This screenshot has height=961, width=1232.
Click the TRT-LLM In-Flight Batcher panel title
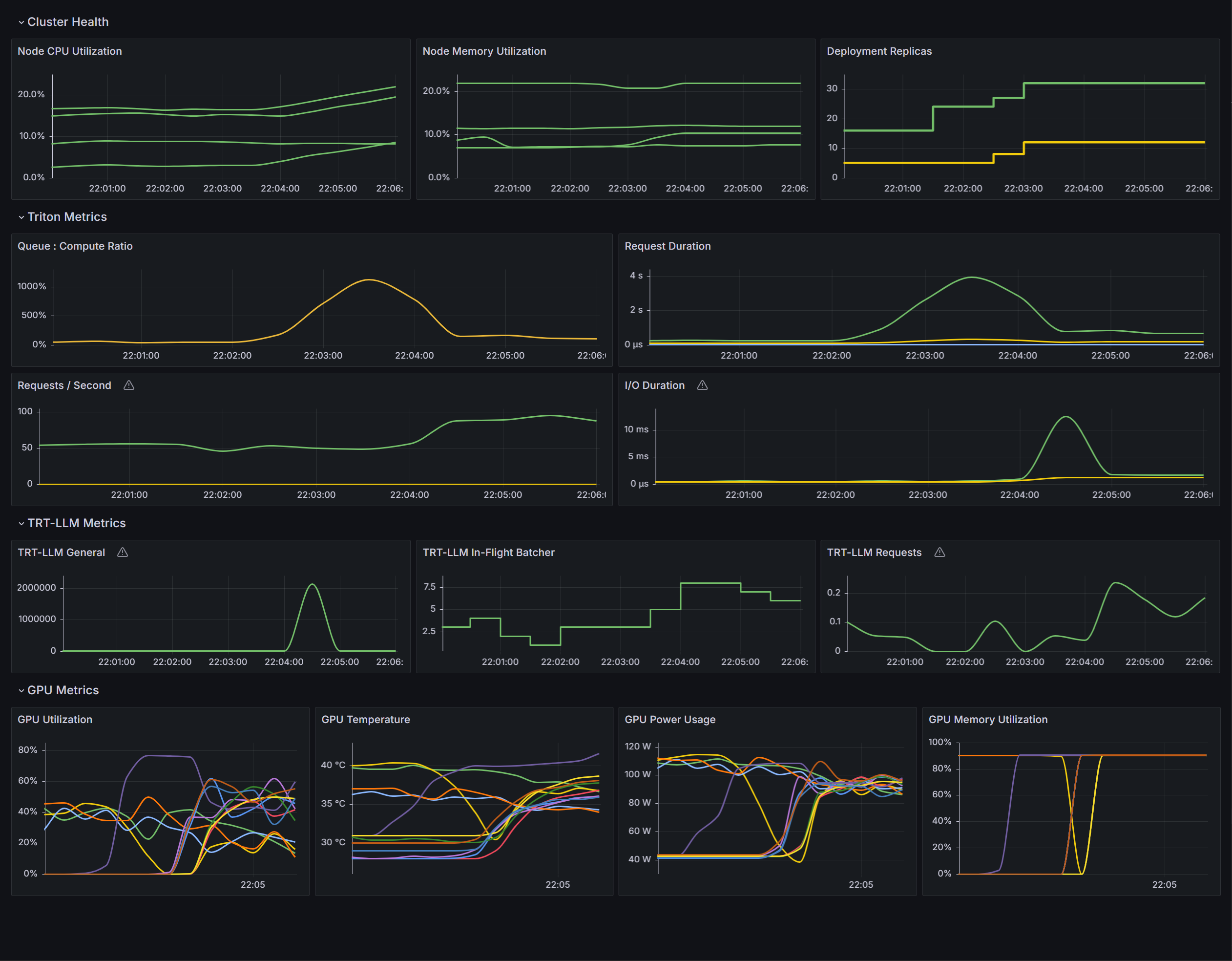(x=488, y=553)
